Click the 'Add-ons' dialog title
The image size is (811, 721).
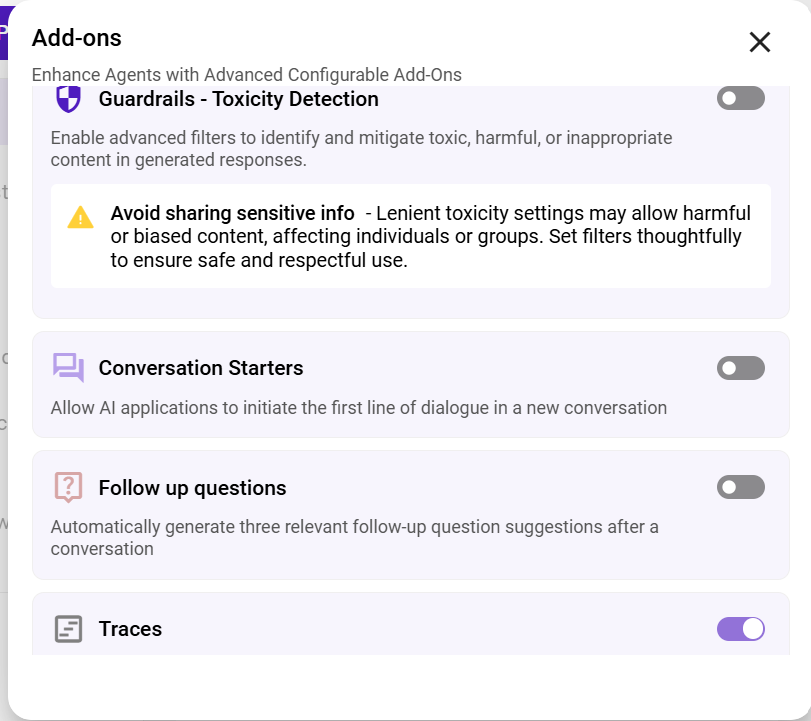point(77,38)
